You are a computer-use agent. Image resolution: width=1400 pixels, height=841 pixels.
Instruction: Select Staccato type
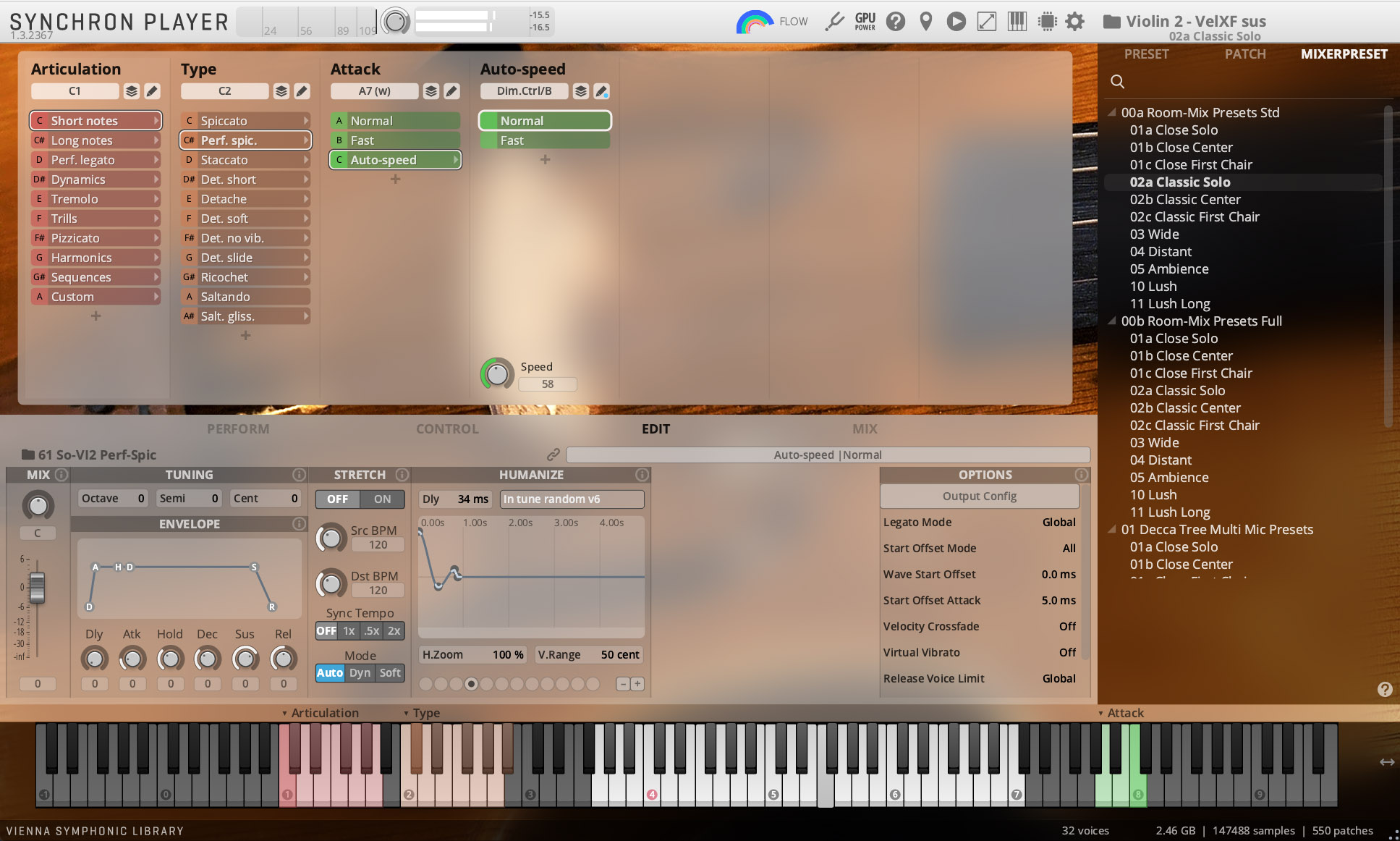pyautogui.click(x=245, y=160)
